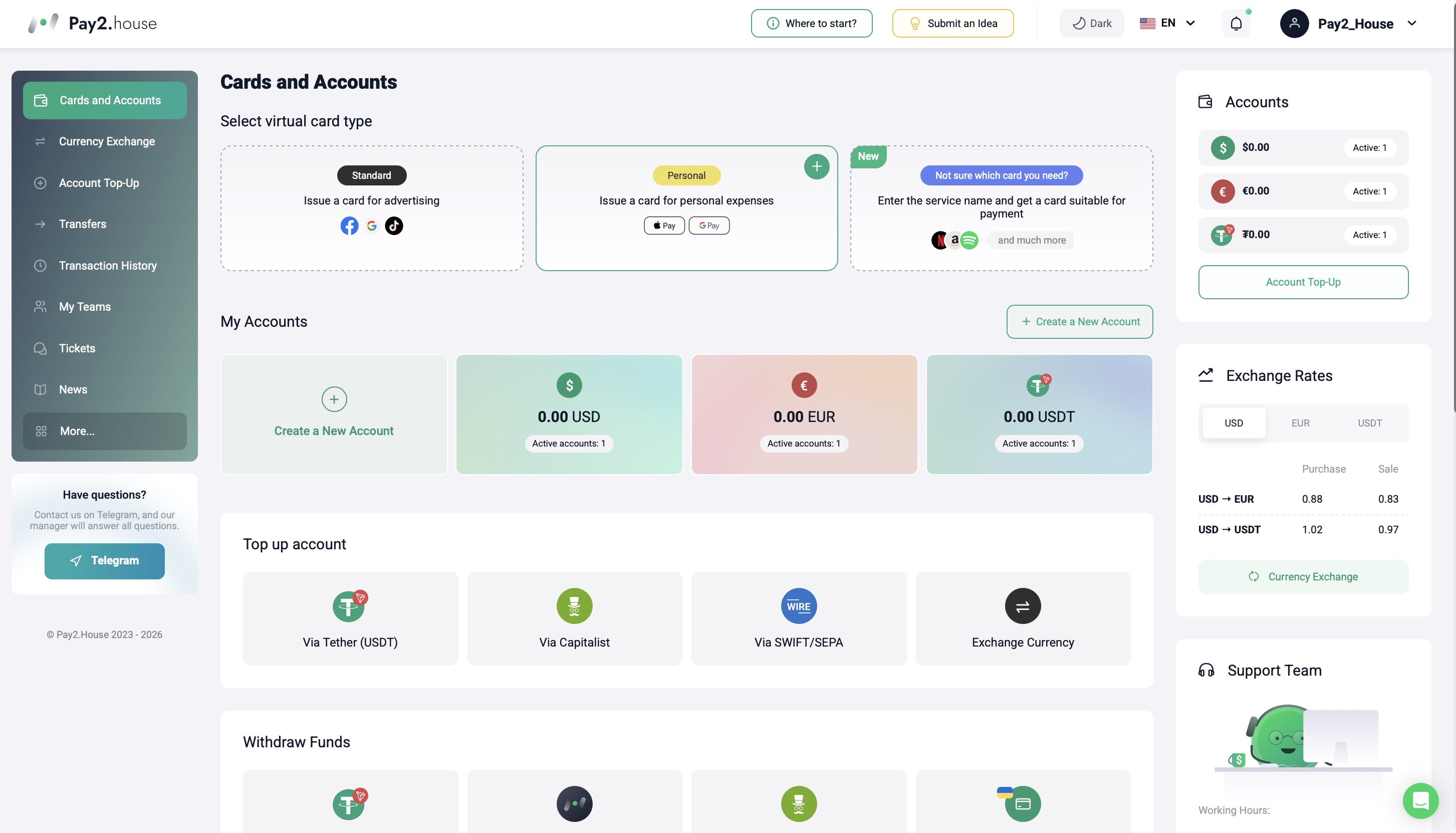The height and width of the screenshot is (833, 1456).
Task: Open the EN language dropdown
Action: [1168, 24]
